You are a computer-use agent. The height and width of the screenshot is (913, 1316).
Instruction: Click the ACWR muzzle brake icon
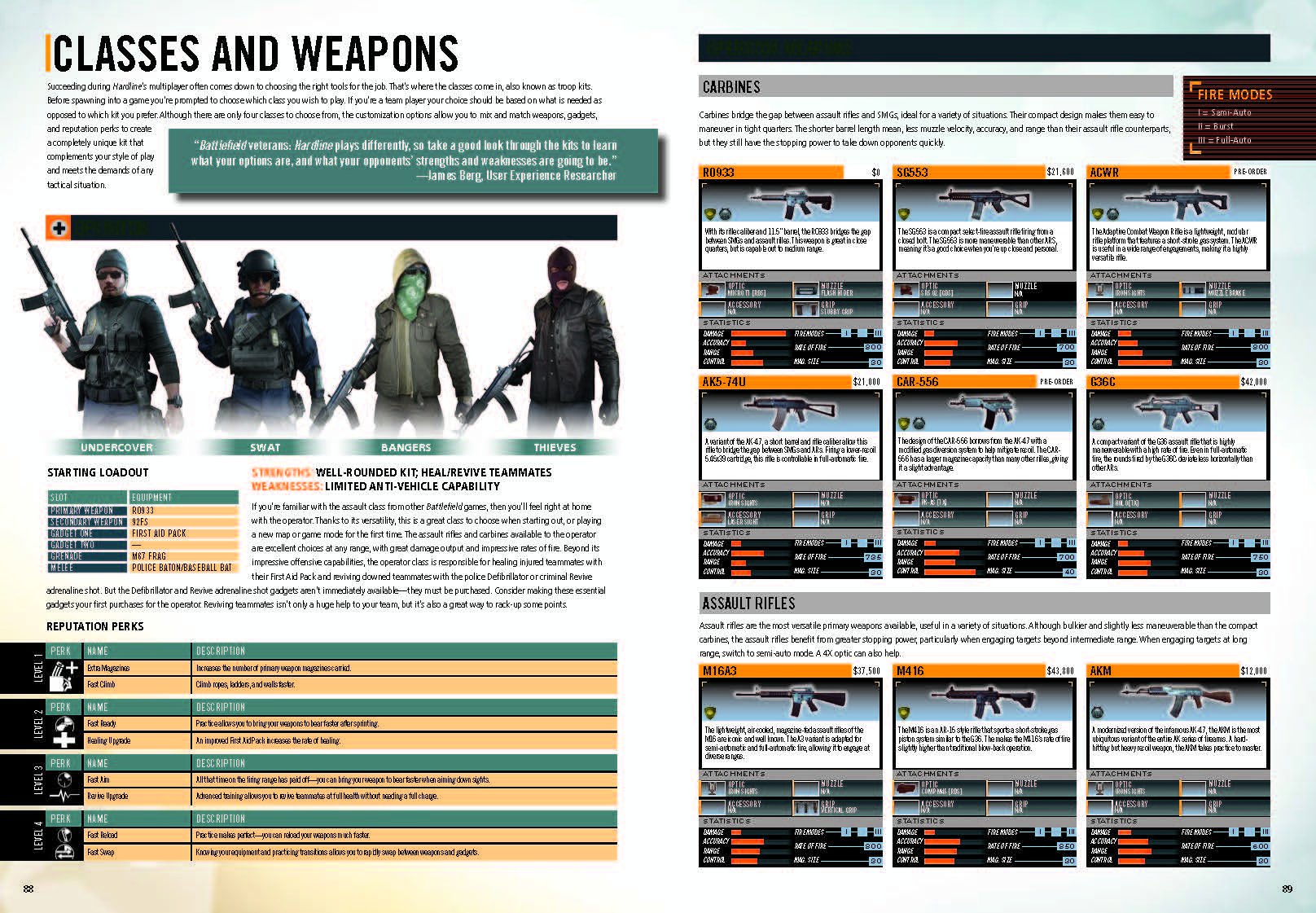1193,289
